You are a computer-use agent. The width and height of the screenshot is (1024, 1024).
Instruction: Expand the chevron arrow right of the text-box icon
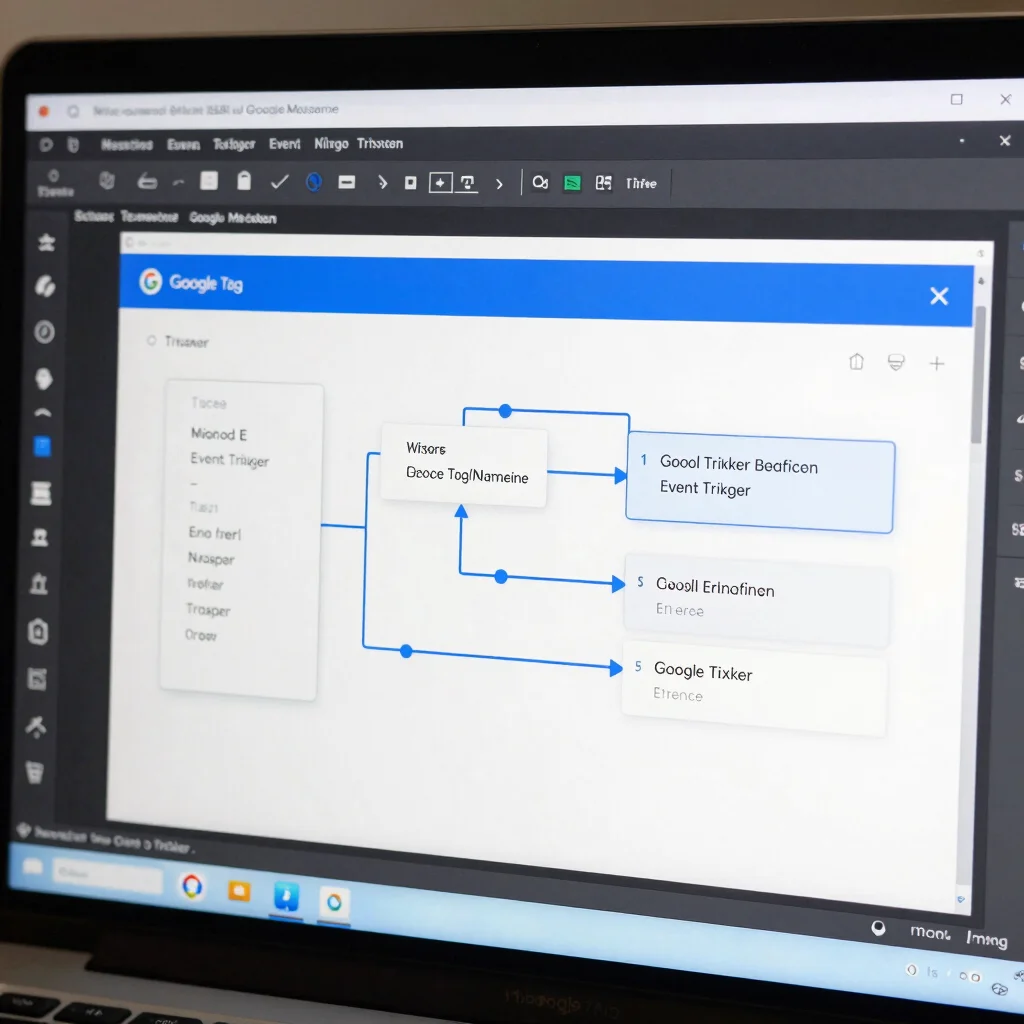[x=500, y=184]
